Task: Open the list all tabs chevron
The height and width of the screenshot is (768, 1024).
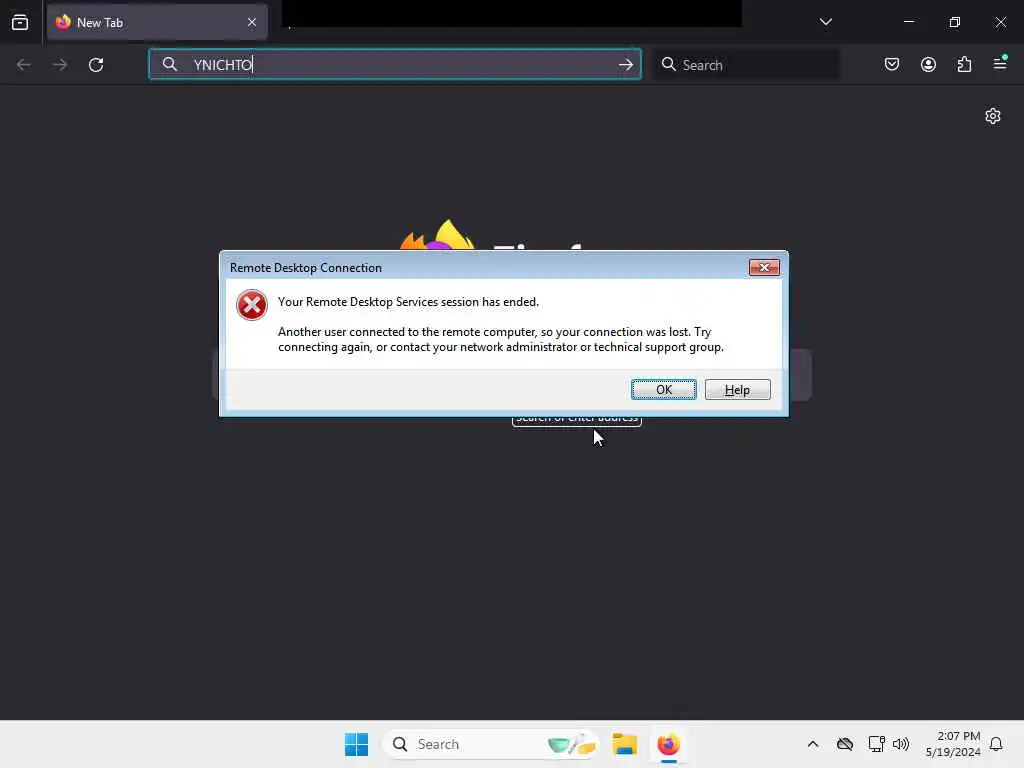Action: click(x=825, y=22)
